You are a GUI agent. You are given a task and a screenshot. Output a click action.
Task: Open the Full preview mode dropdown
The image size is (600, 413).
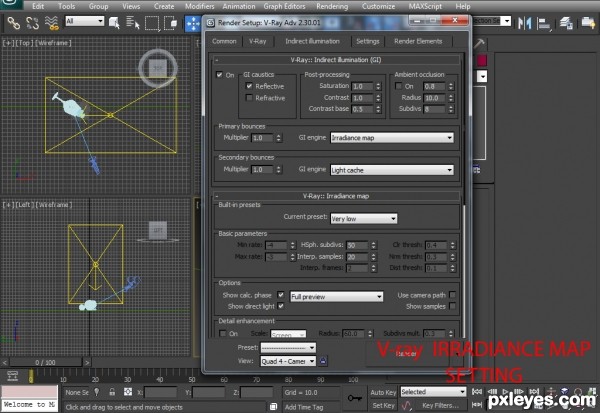coord(336,297)
